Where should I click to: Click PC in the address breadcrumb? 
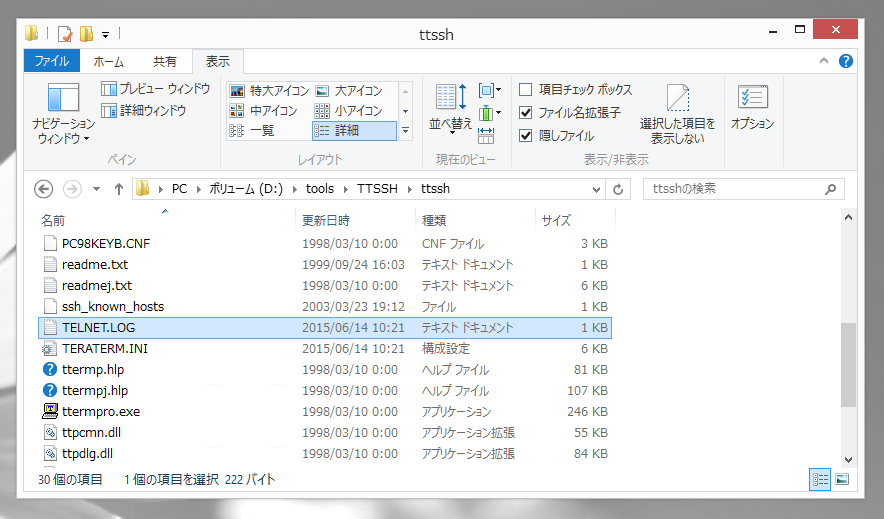[x=179, y=189]
